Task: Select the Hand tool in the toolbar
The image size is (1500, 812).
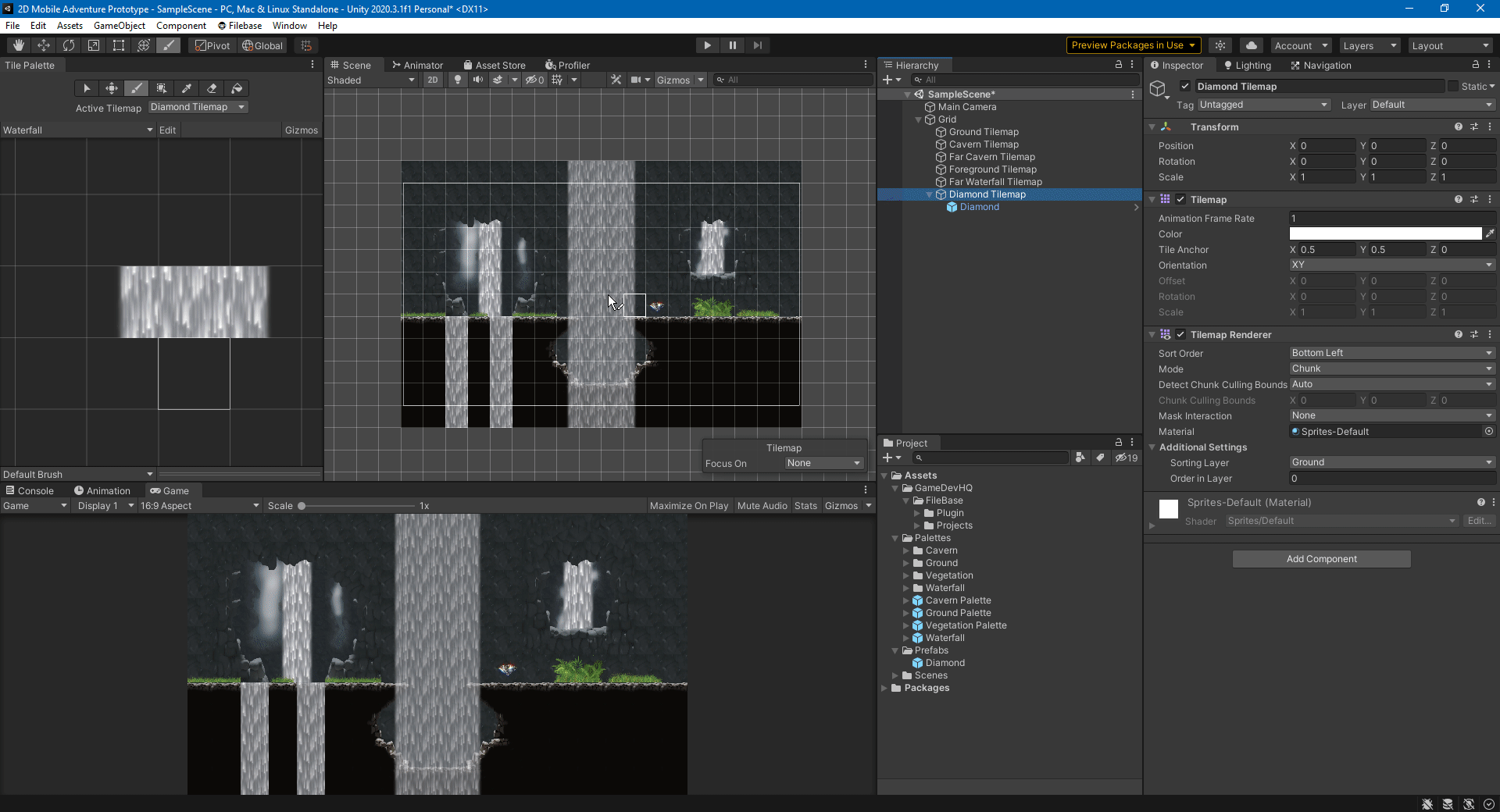Action: [19, 45]
